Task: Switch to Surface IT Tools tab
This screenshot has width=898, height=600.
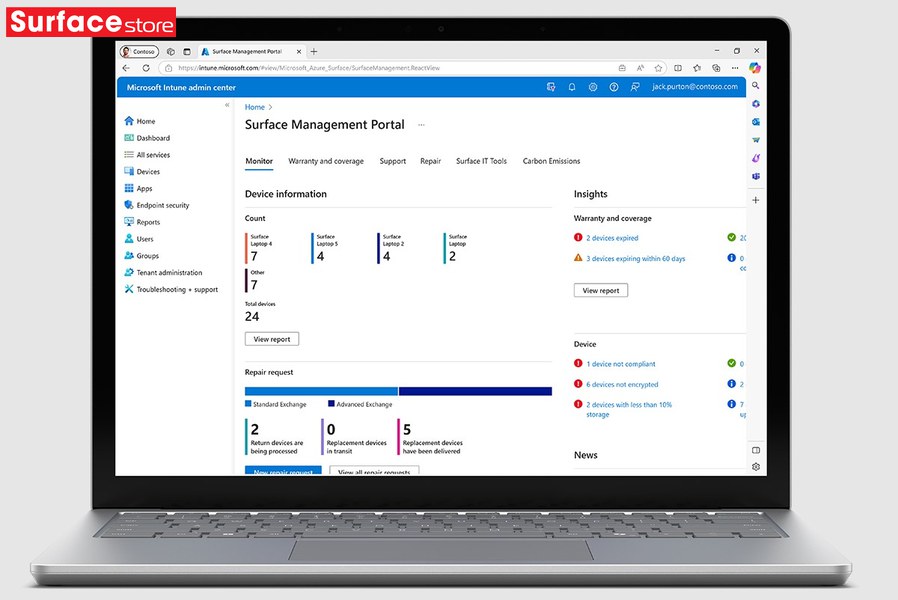Action: coord(481,161)
